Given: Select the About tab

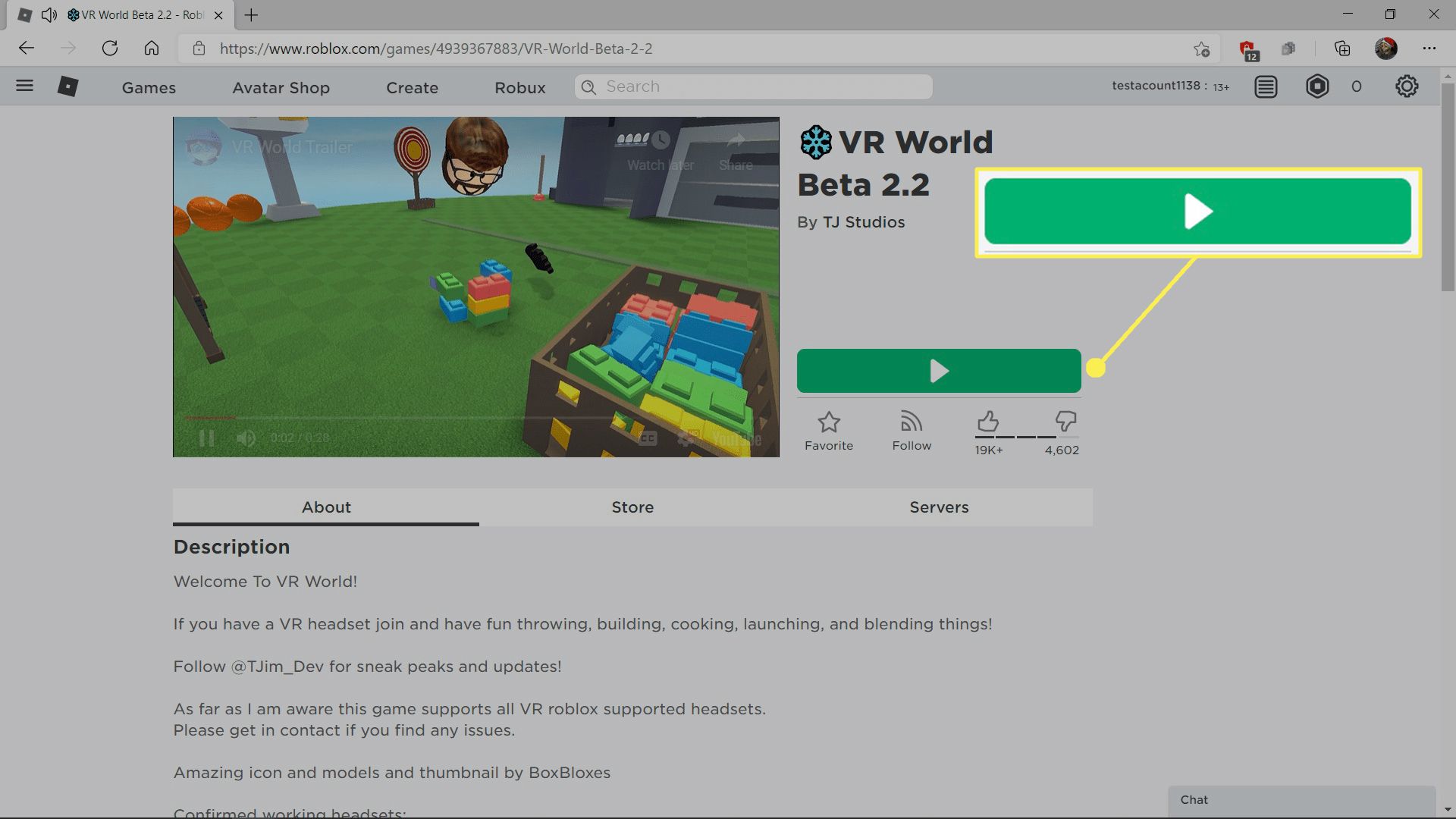Looking at the screenshot, I should tap(326, 507).
